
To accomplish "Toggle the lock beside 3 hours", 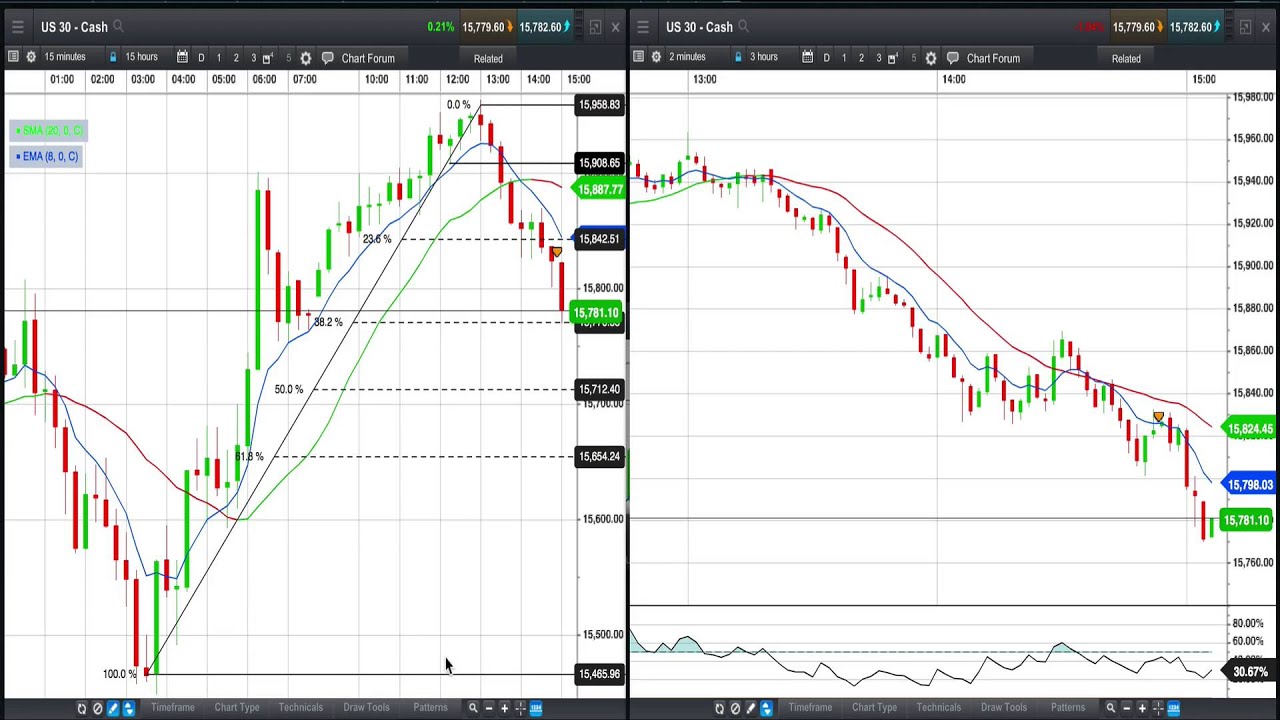I will (x=738, y=57).
